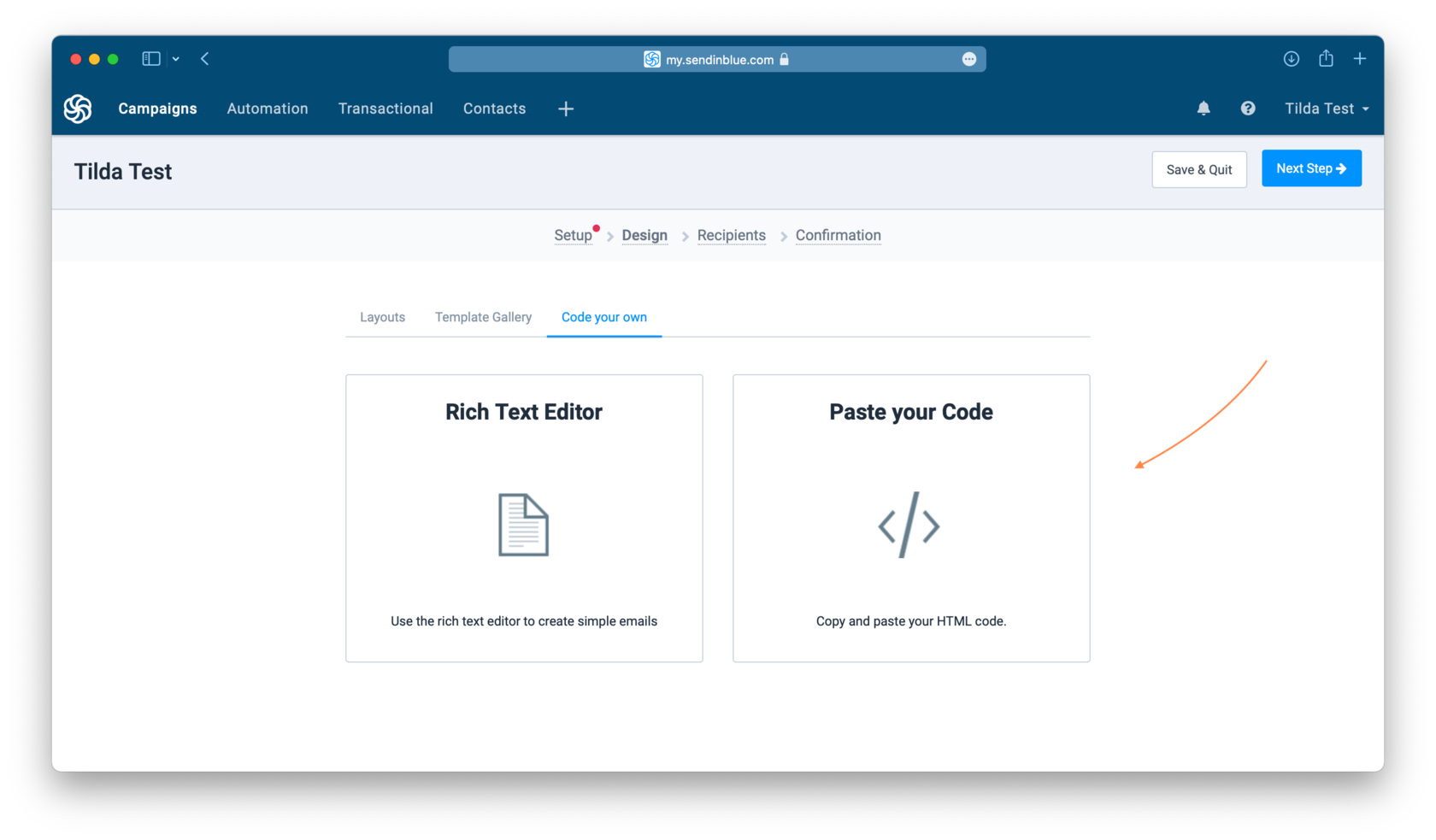Click the Safari share icon
1436x840 pixels.
(1326, 58)
